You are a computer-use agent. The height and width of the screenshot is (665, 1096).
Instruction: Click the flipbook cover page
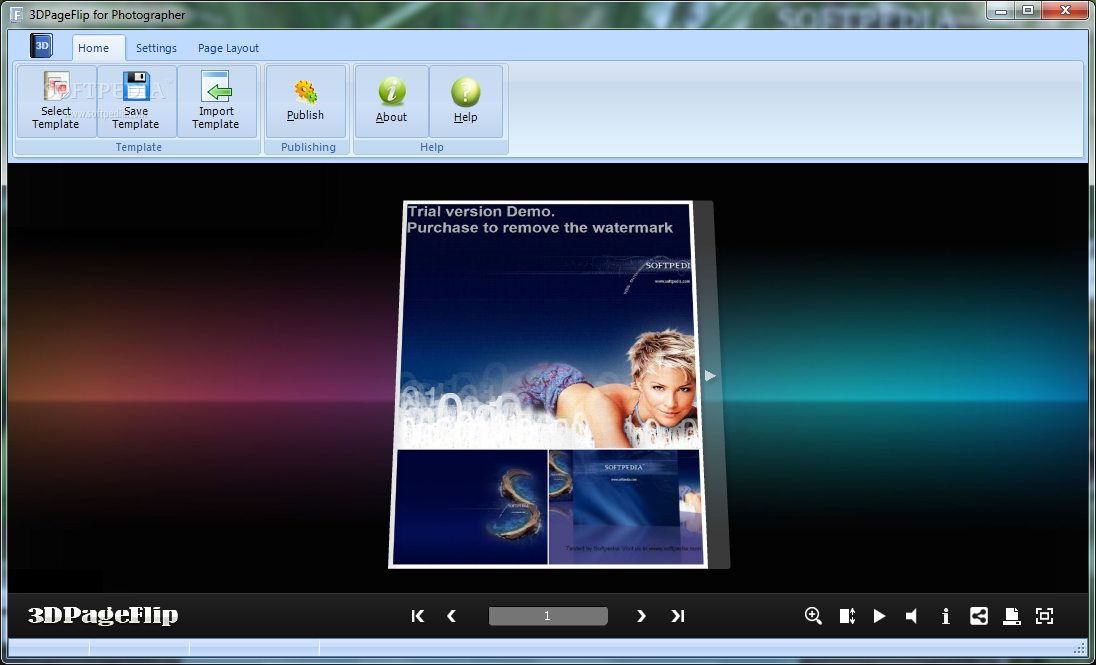547,384
